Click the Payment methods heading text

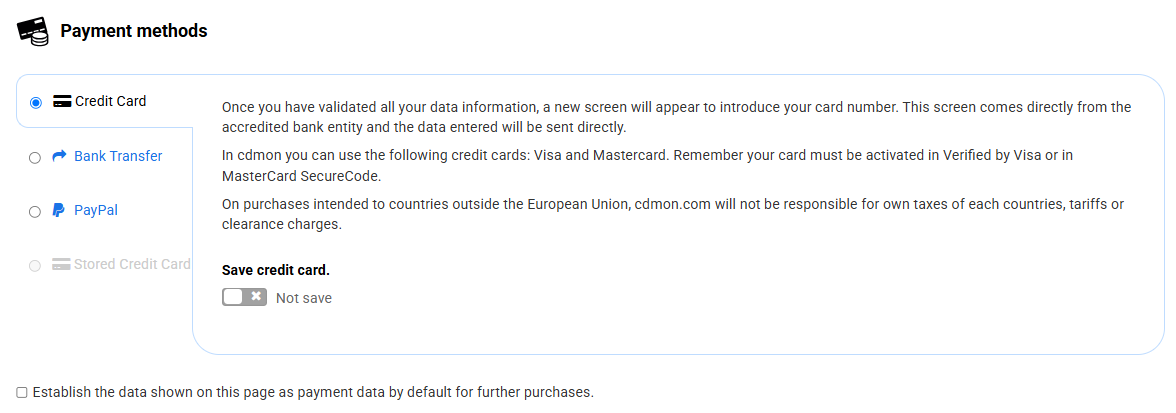pyautogui.click(x=134, y=31)
